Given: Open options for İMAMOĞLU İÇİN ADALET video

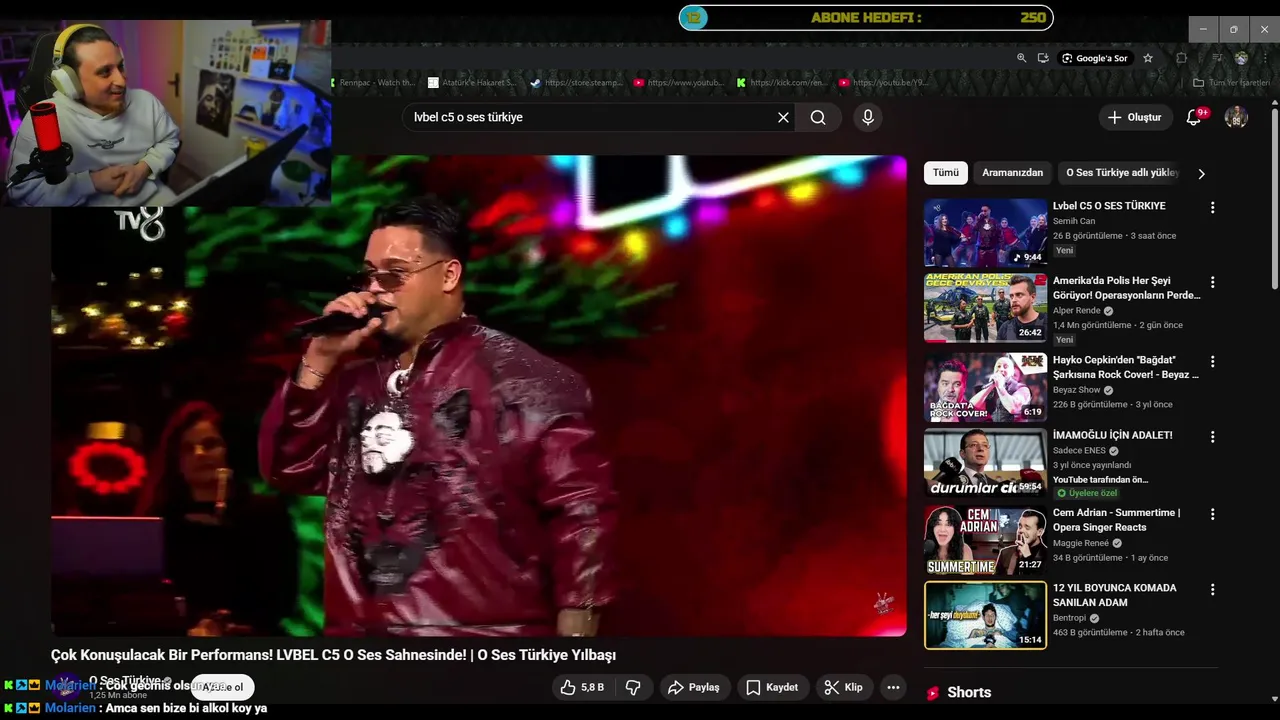Looking at the screenshot, I should (1212, 437).
